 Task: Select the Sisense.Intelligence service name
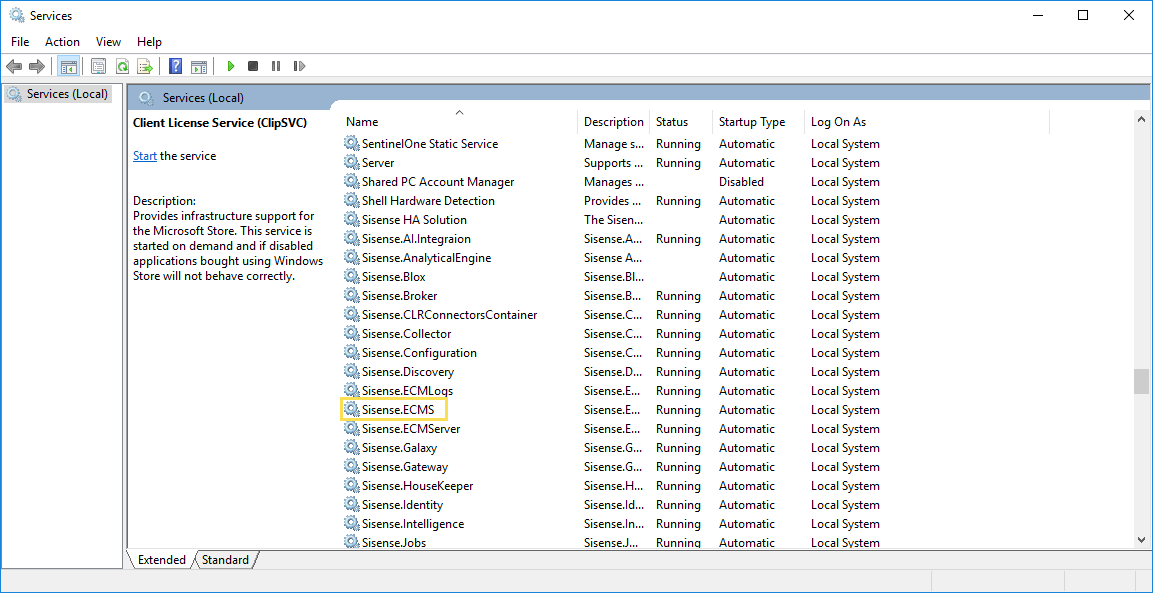click(413, 524)
